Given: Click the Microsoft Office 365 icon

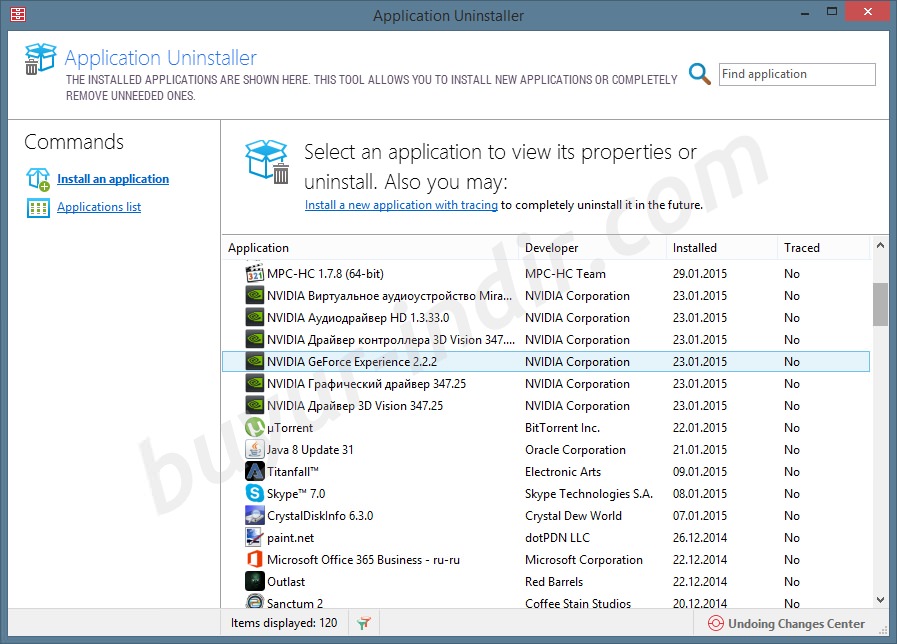Looking at the screenshot, I should click(255, 559).
